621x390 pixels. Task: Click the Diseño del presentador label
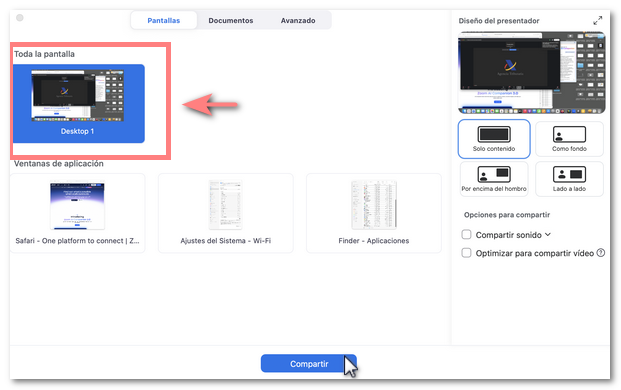pyautogui.click(x=499, y=21)
